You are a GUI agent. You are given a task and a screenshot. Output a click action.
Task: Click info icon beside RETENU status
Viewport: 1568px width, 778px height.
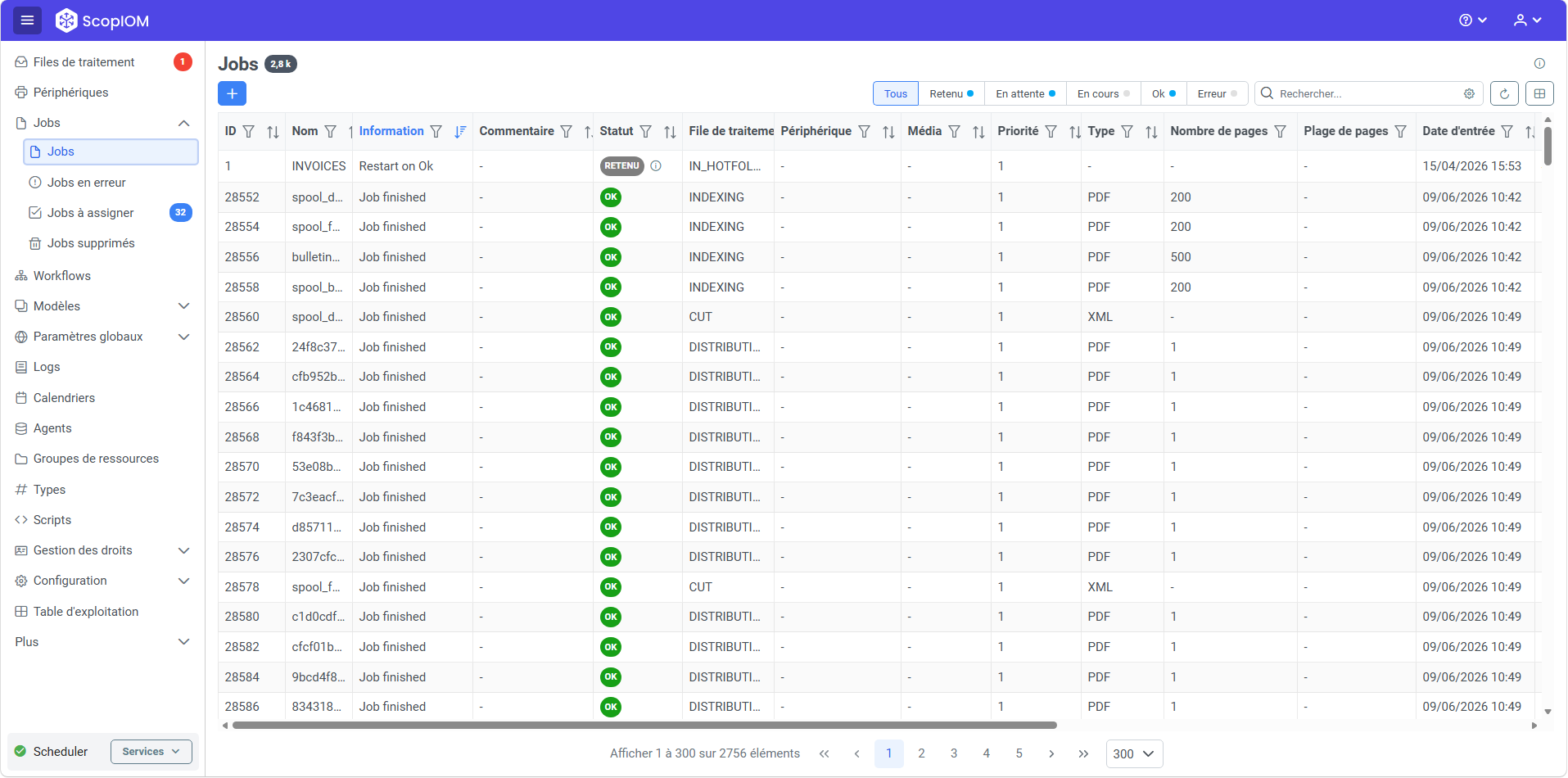[x=656, y=166]
